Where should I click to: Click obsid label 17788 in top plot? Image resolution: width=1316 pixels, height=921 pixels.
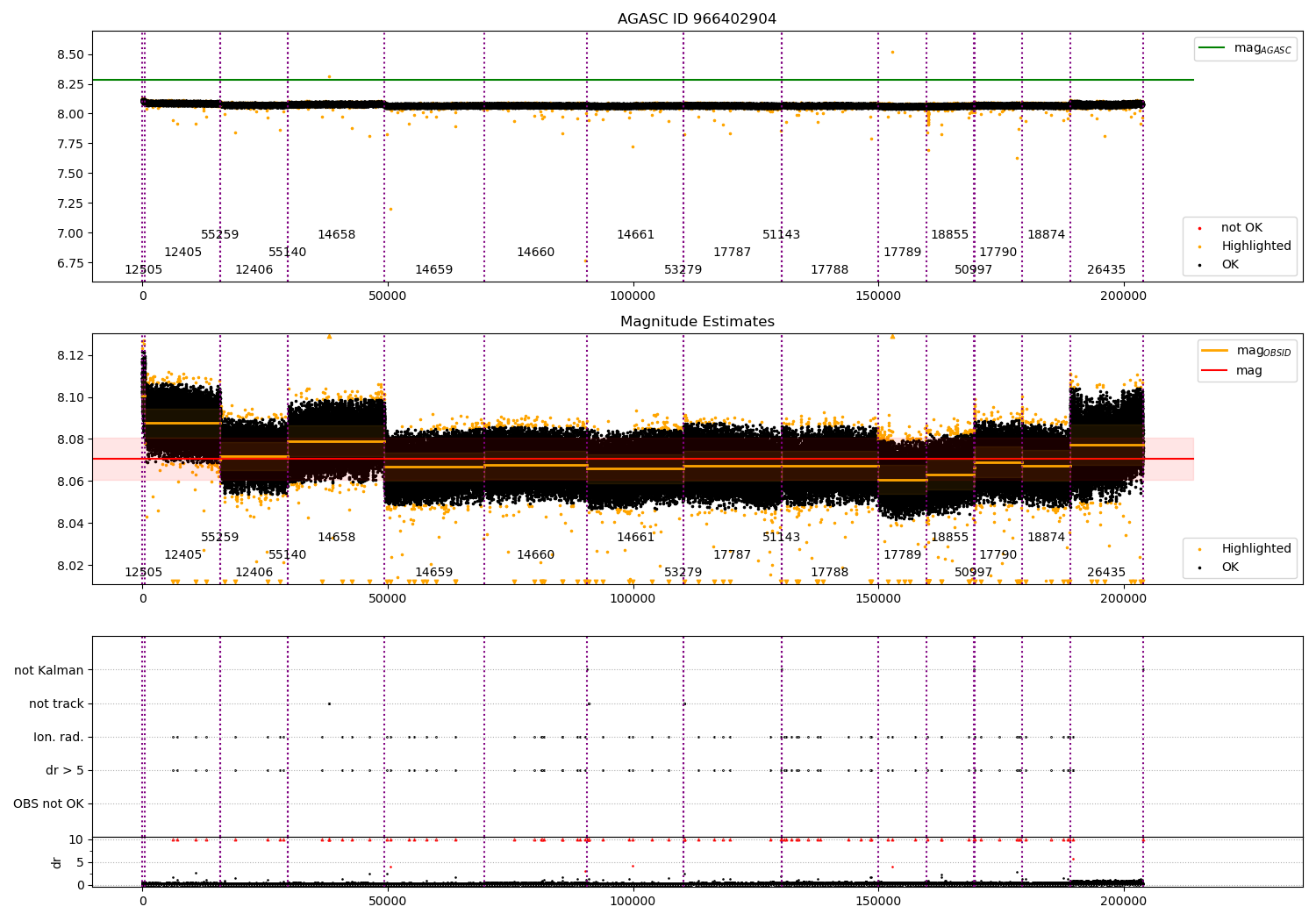(829, 270)
